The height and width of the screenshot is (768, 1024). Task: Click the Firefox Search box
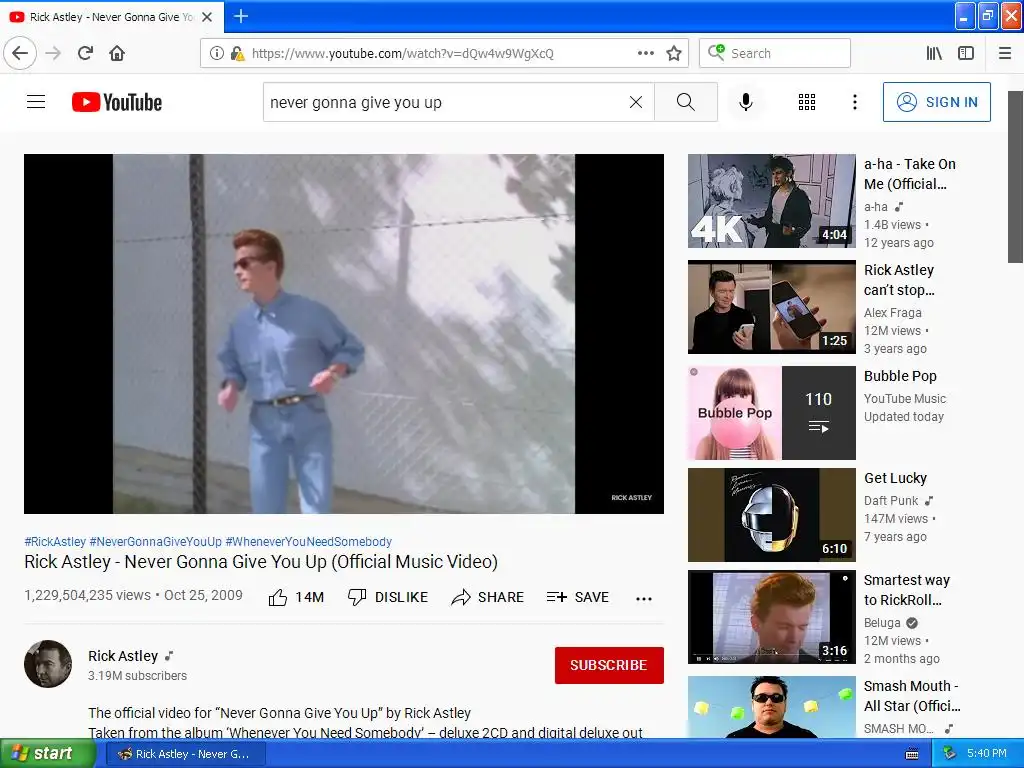coord(775,53)
